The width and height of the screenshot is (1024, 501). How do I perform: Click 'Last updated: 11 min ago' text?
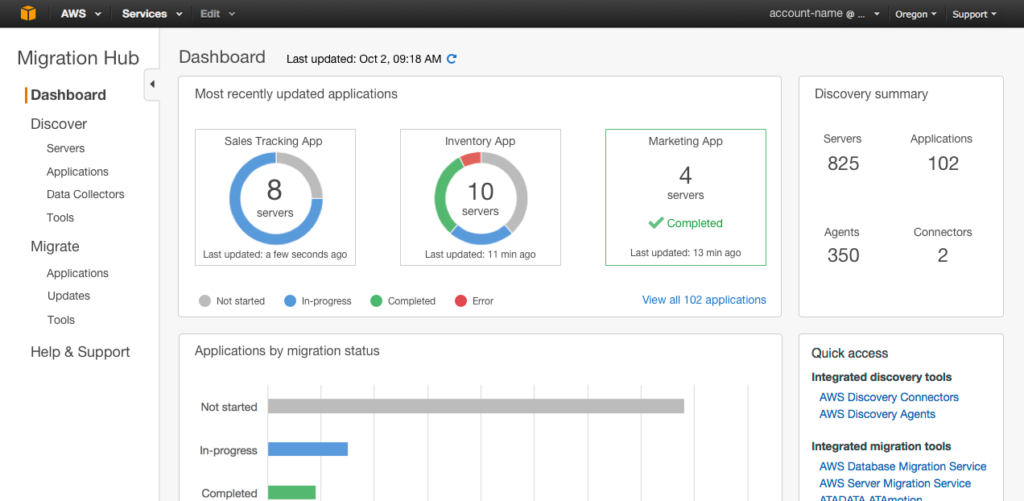coord(480,254)
